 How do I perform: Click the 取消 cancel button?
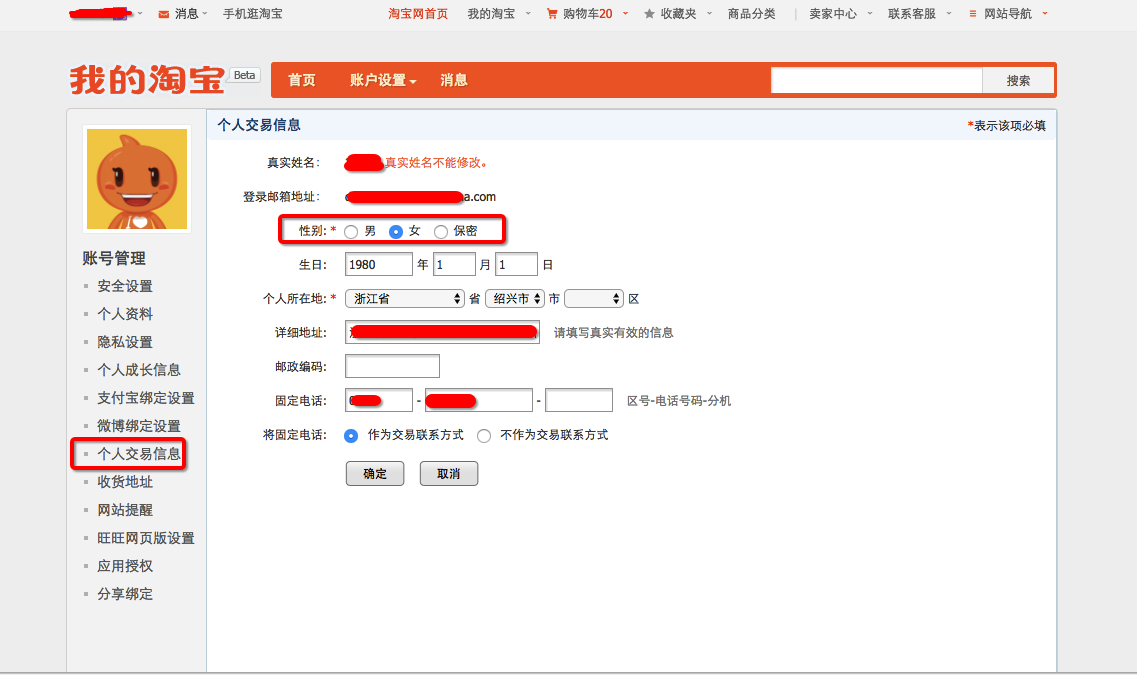[x=449, y=473]
